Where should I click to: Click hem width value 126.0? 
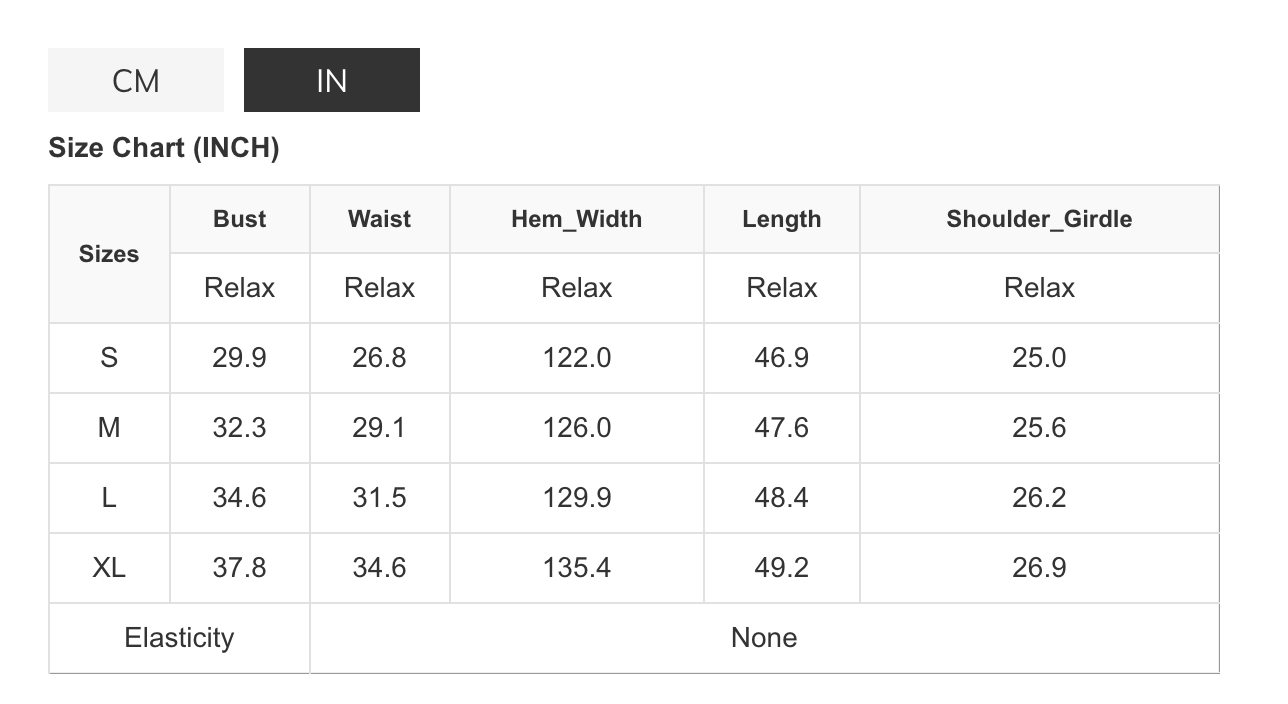[576, 428]
